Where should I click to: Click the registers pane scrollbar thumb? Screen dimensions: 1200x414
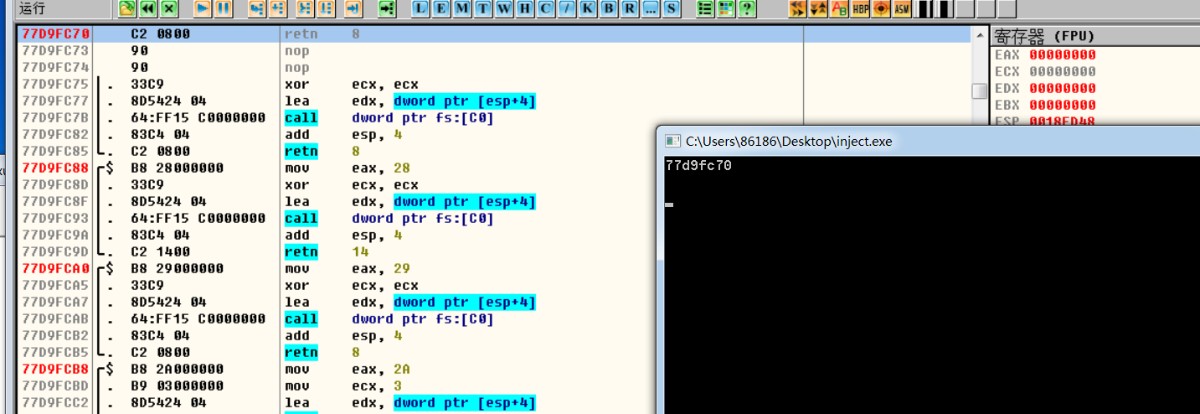pyautogui.click(x=981, y=91)
